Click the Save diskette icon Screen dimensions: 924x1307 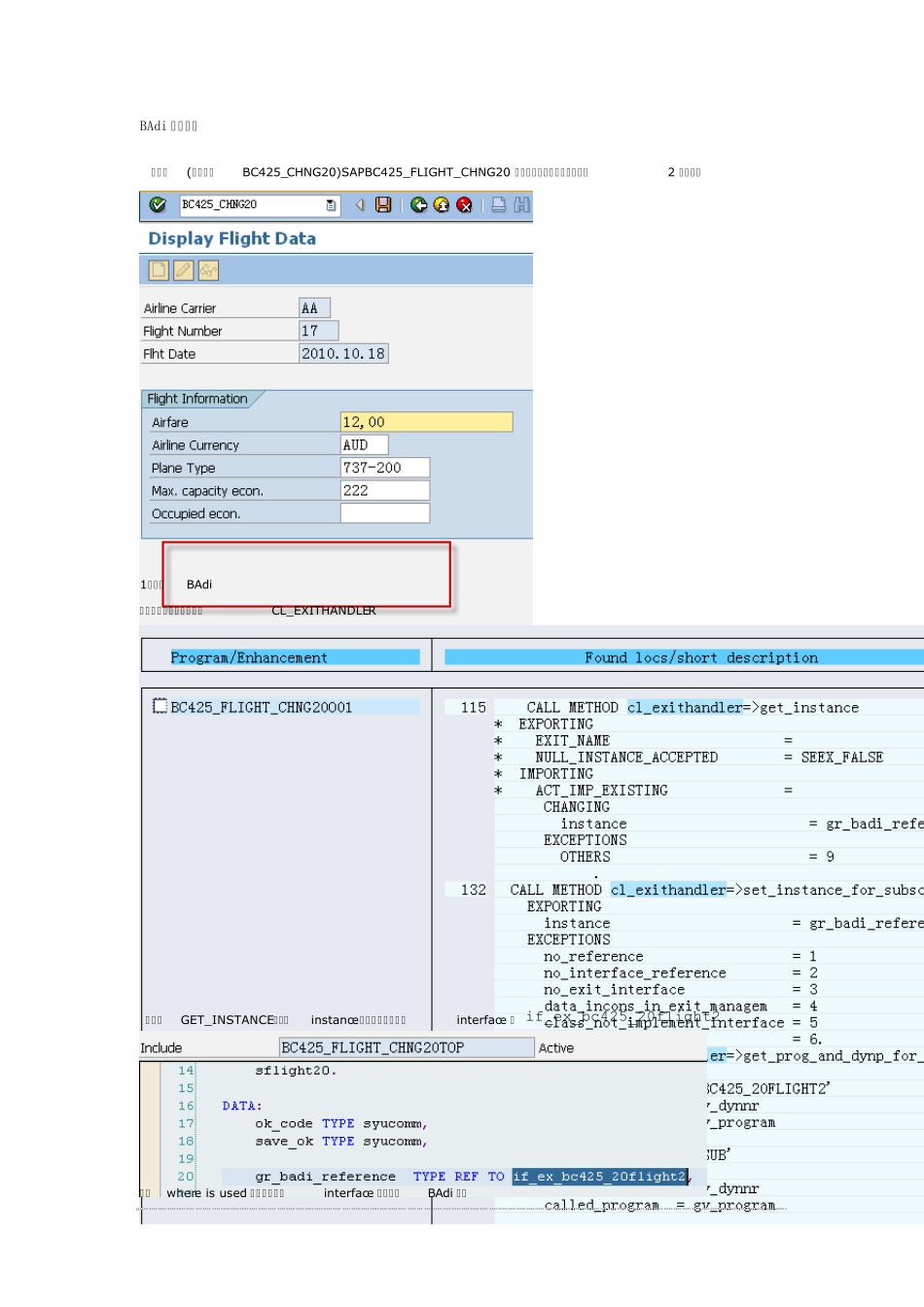[383, 204]
